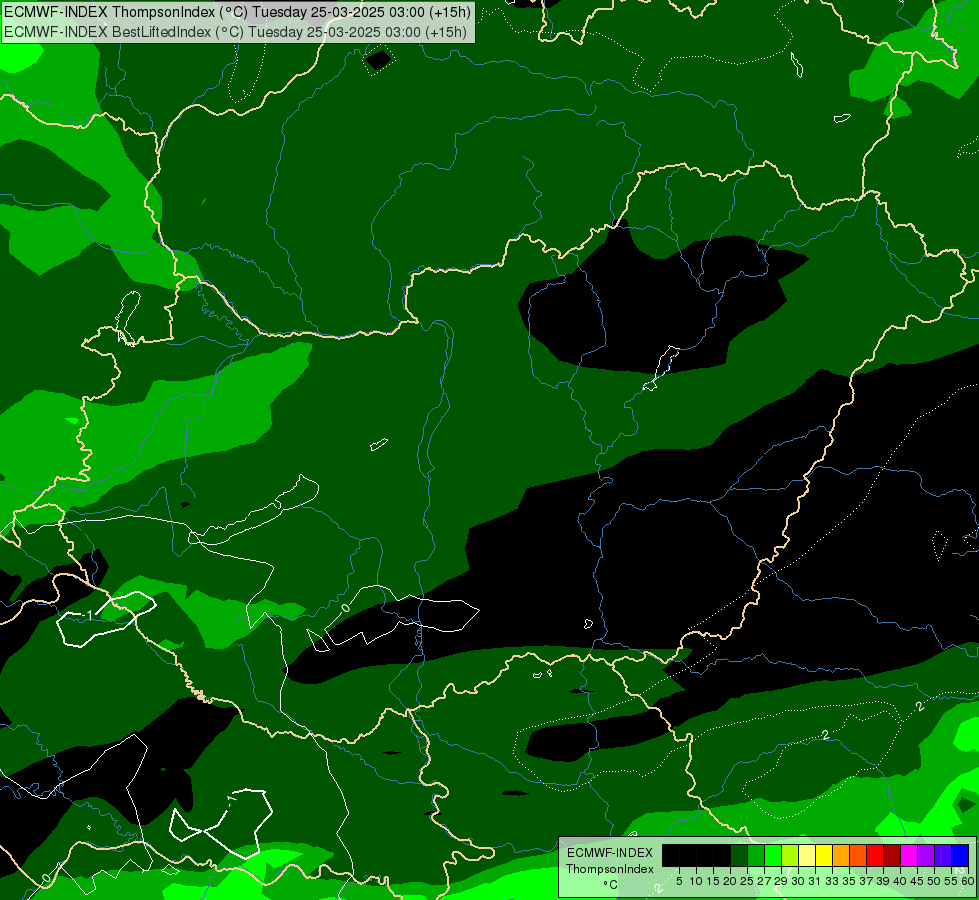Image resolution: width=979 pixels, height=900 pixels.
Task: Click legend tick label '20'
Action: coord(730,881)
